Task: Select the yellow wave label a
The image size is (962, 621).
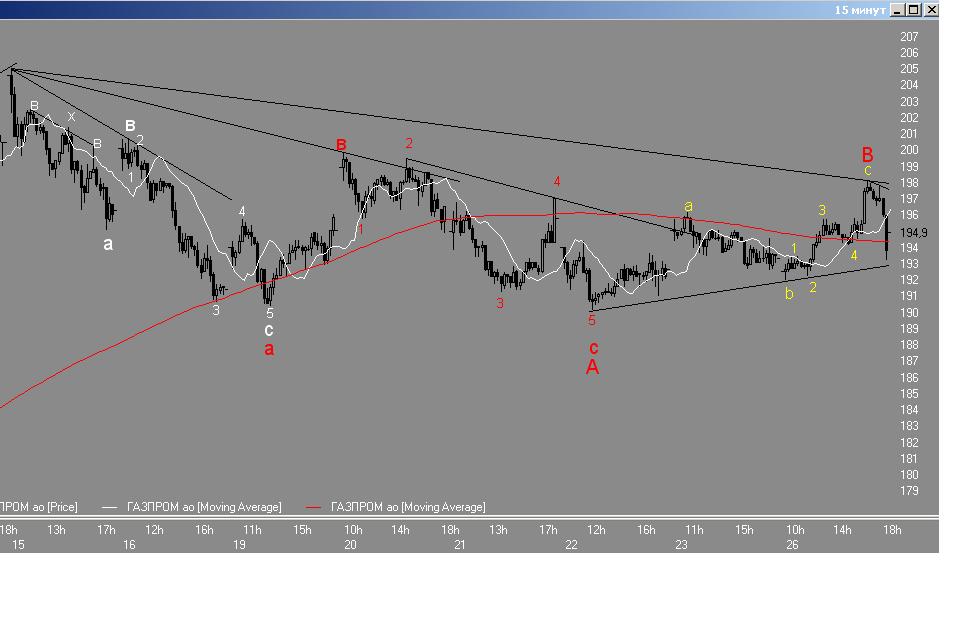Action: point(688,206)
